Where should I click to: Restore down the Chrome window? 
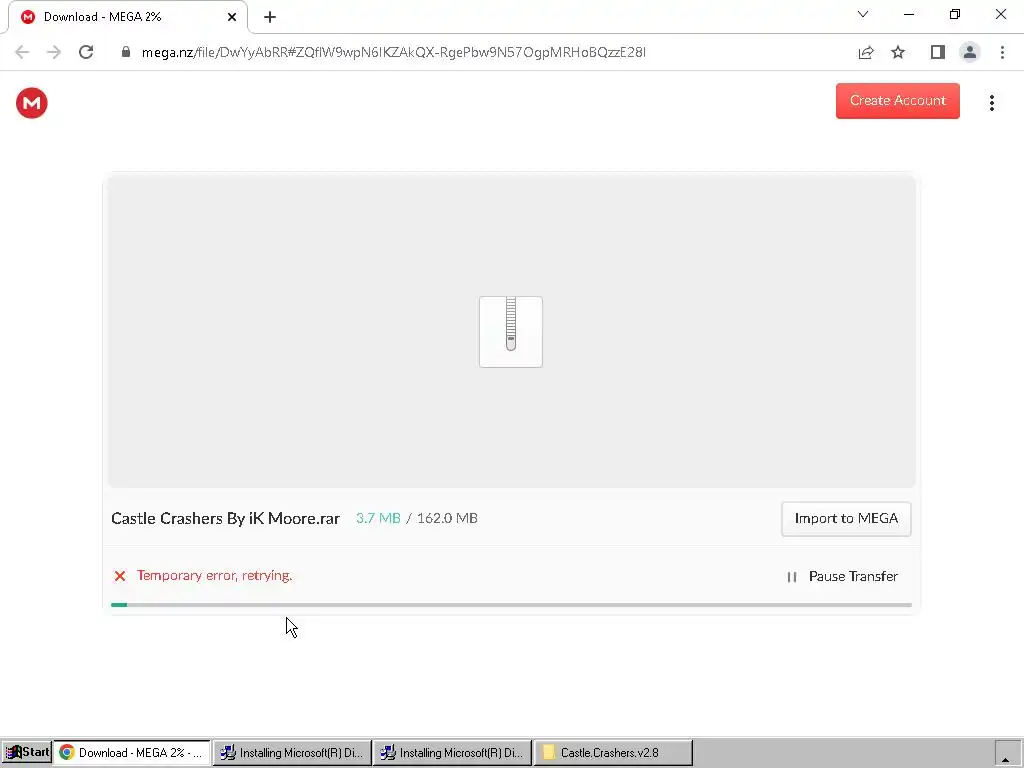point(955,14)
